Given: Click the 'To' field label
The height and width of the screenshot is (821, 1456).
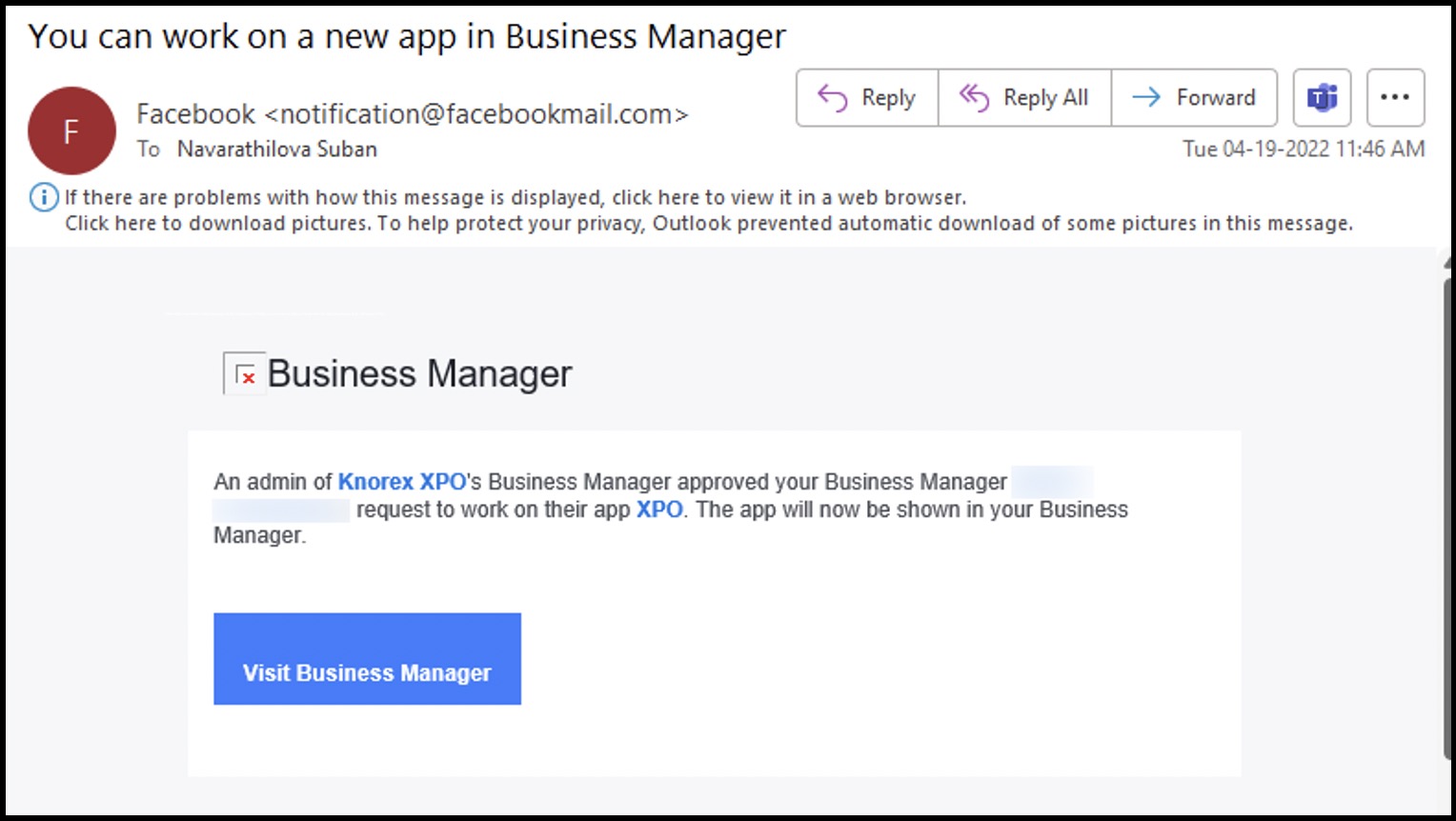Looking at the screenshot, I should pos(149,149).
